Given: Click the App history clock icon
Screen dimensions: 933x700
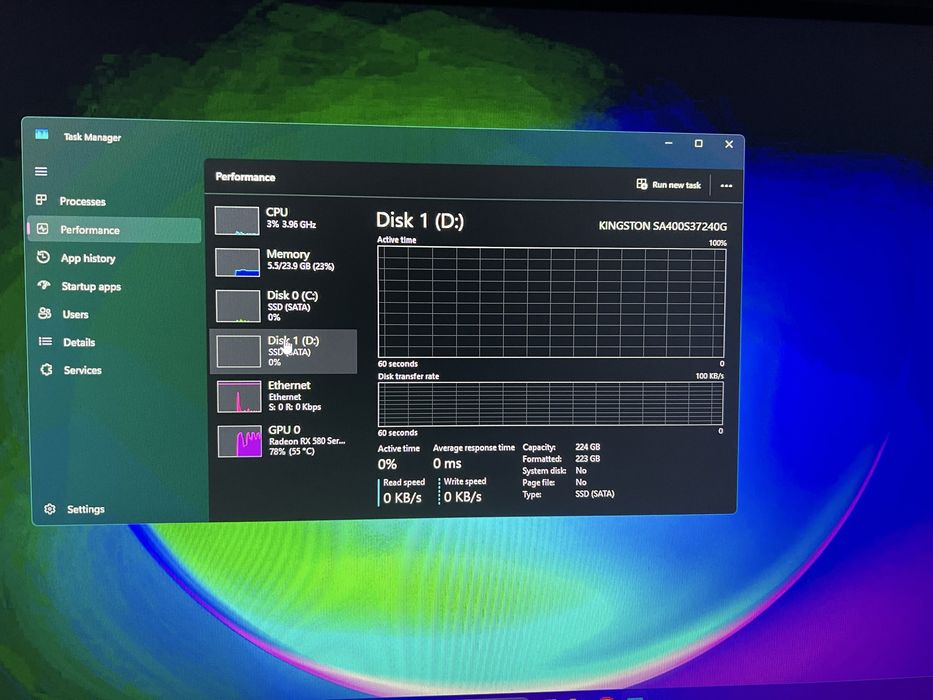Looking at the screenshot, I should click(43, 257).
